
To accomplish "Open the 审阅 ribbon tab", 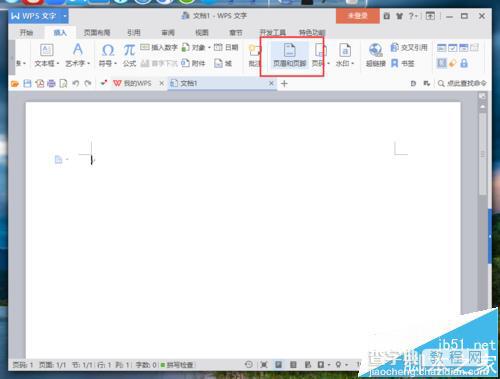I will point(168,32).
